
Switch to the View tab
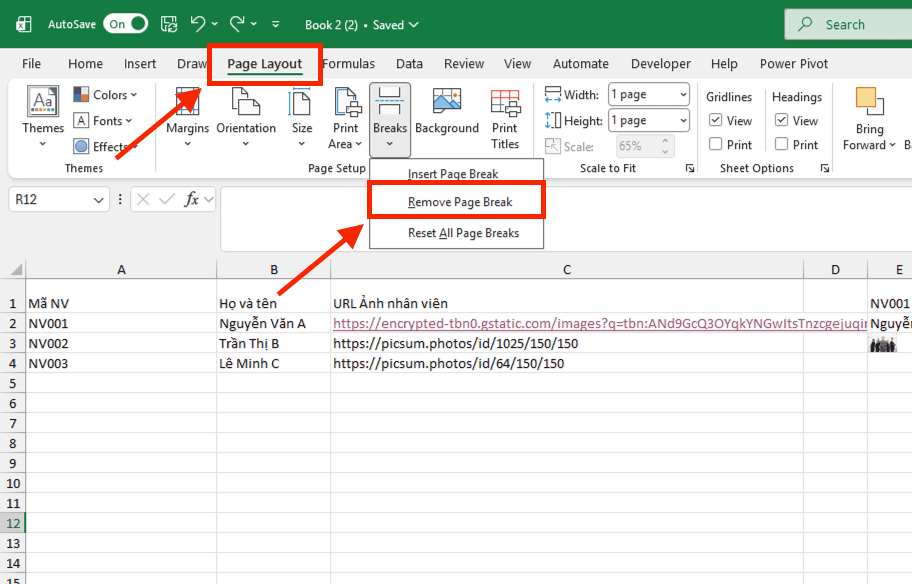[x=517, y=64]
